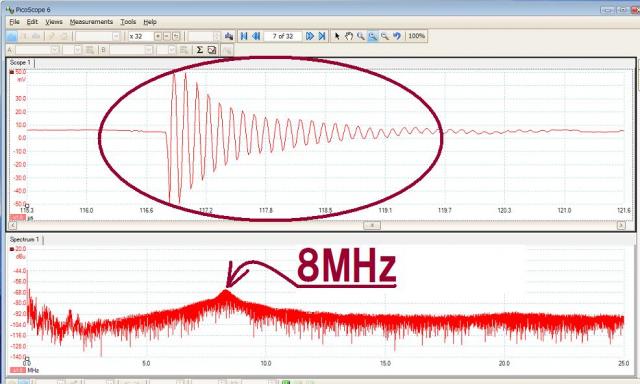Click the buffer navigator icon before first-buffer button
This screenshot has height=384, width=640.
pyautogui.click(x=229, y=36)
